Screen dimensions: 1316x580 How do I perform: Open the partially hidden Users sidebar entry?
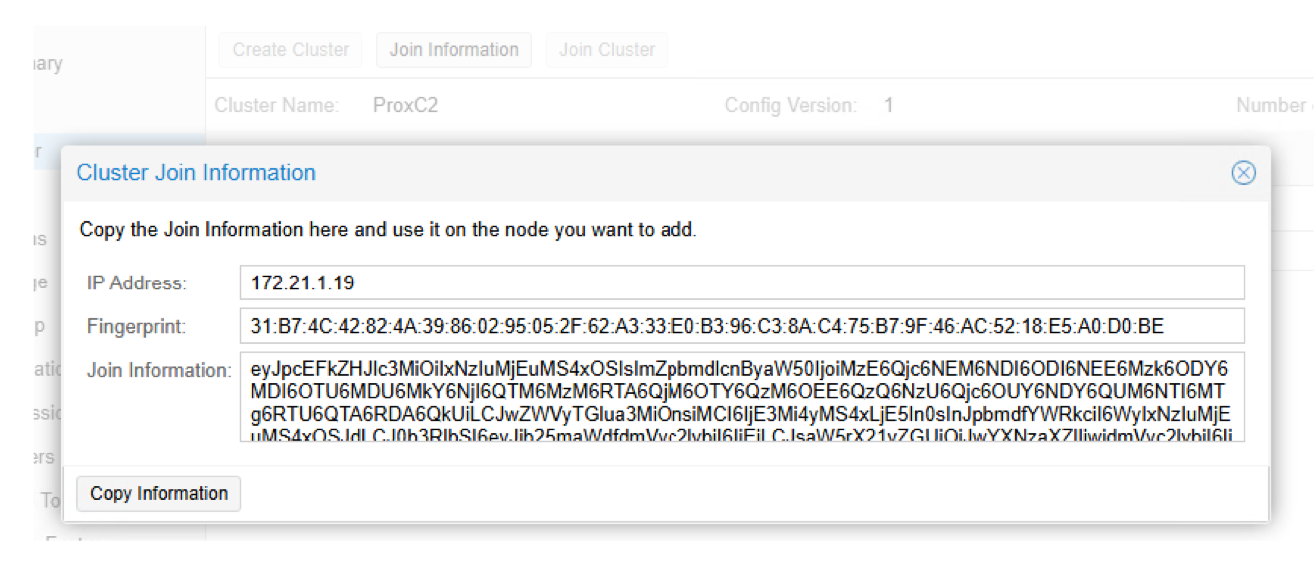point(41,456)
